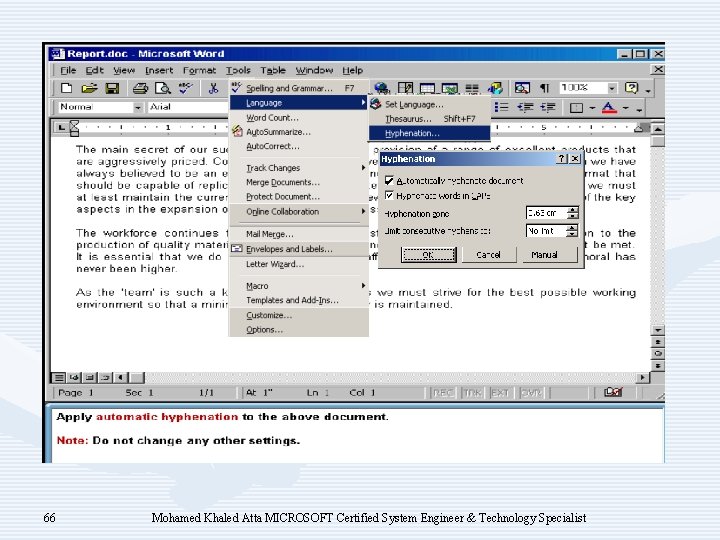
Task: Toggle Show/Hide paragraph marks
Action: (545, 88)
